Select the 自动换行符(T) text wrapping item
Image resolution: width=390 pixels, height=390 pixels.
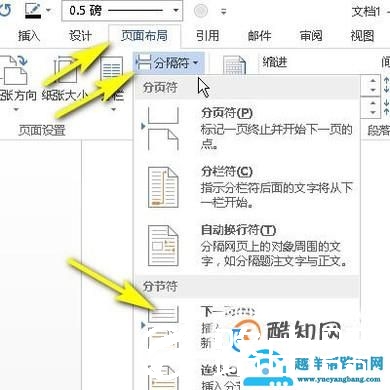pyautogui.click(x=247, y=246)
